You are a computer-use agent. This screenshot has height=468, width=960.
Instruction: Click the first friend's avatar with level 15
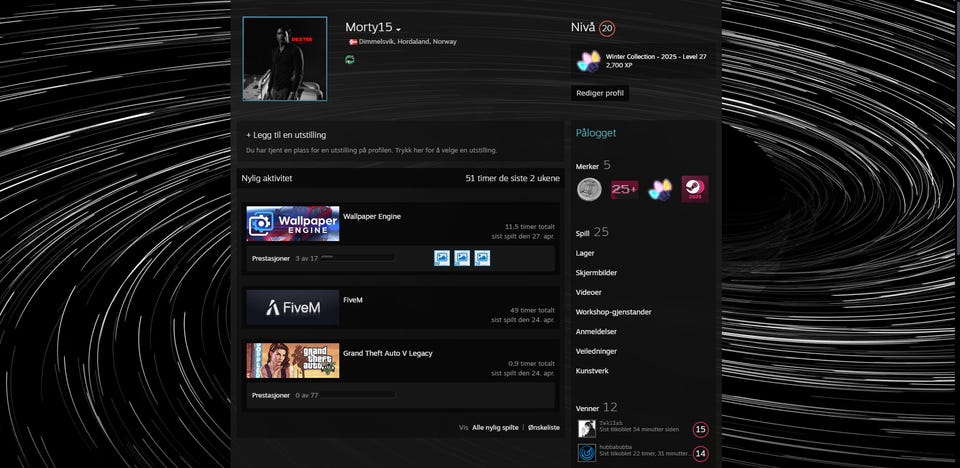pos(587,429)
